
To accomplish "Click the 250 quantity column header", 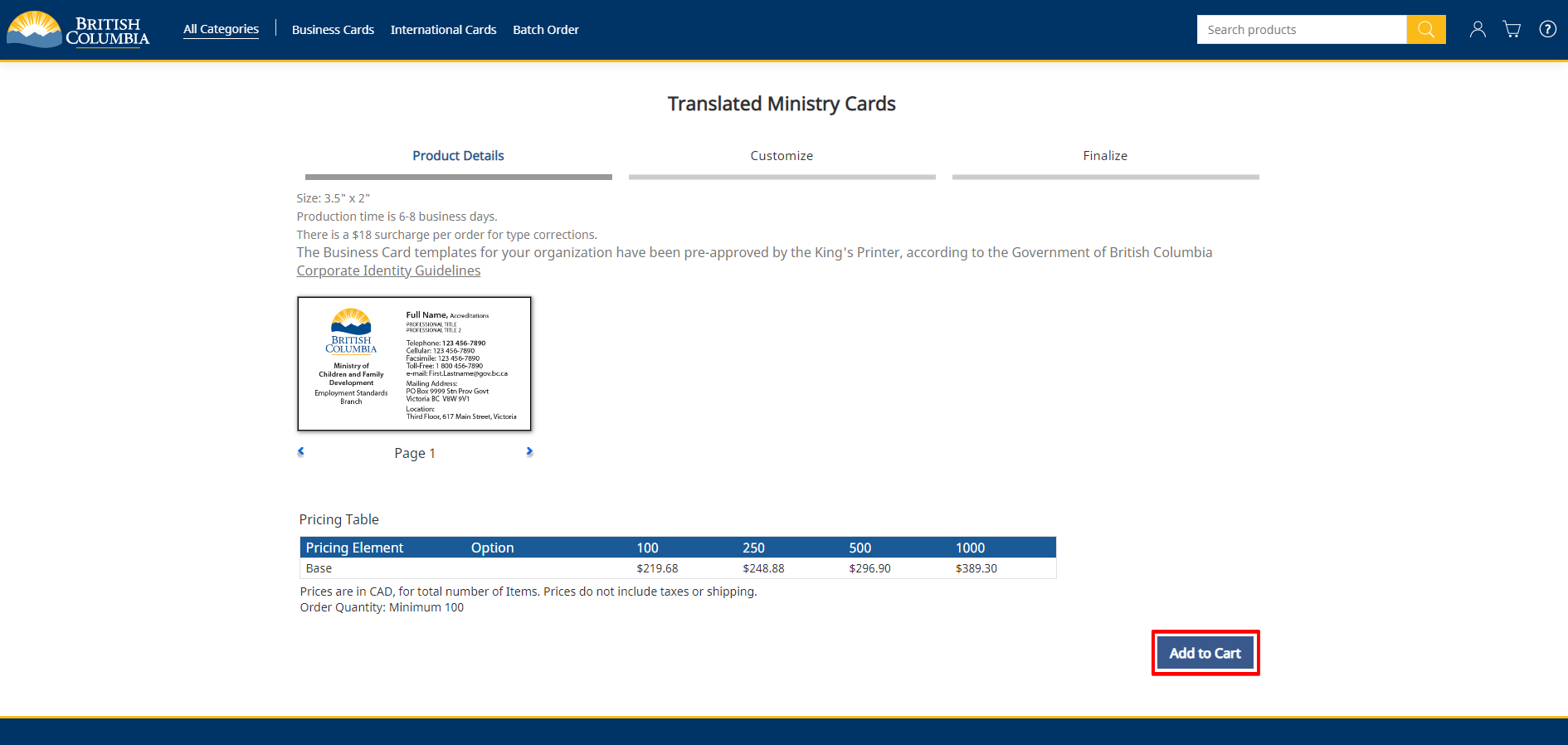I will (x=753, y=548).
